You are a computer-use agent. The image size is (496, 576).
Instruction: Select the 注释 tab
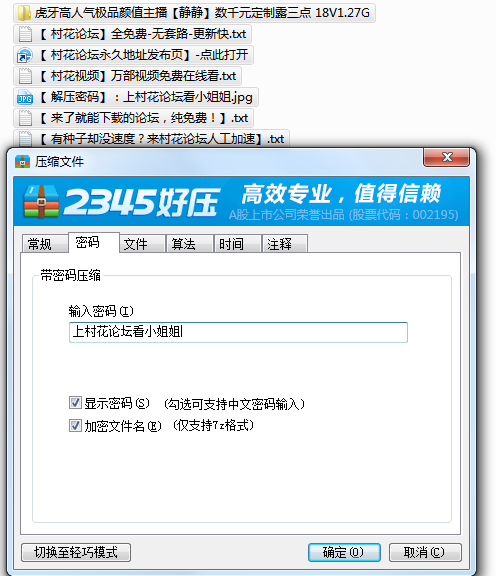[285, 243]
